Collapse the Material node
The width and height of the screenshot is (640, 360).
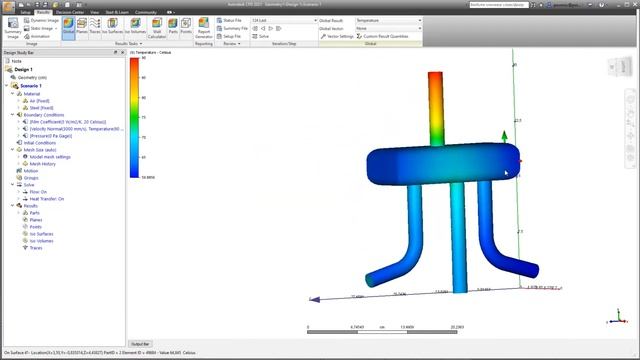click(13, 94)
